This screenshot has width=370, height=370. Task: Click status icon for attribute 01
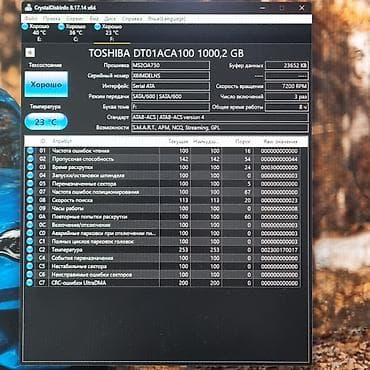(30, 151)
